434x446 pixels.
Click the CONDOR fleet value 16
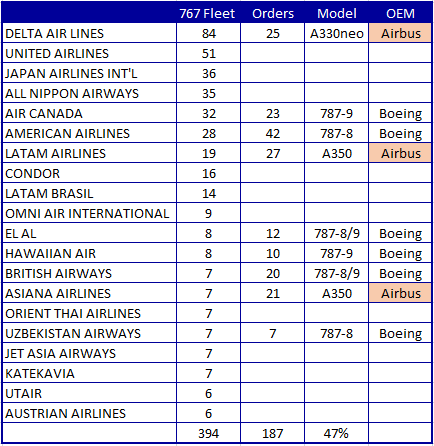coord(208,173)
